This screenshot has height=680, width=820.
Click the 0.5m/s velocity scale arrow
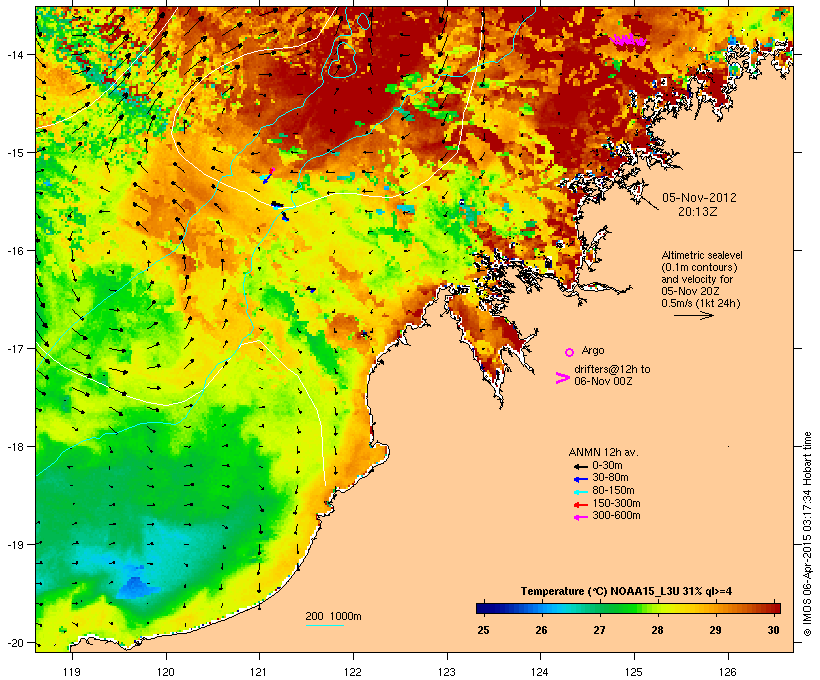click(x=693, y=315)
